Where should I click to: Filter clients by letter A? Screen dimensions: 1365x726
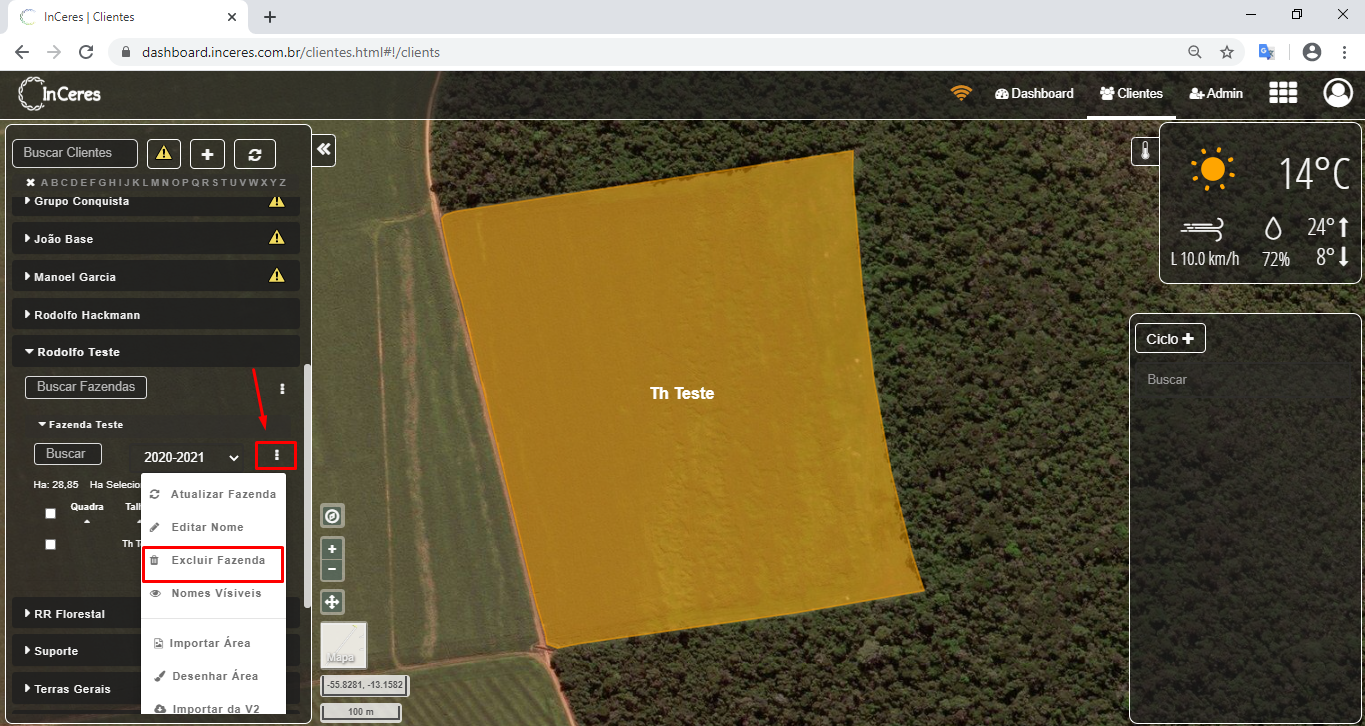(44, 182)
